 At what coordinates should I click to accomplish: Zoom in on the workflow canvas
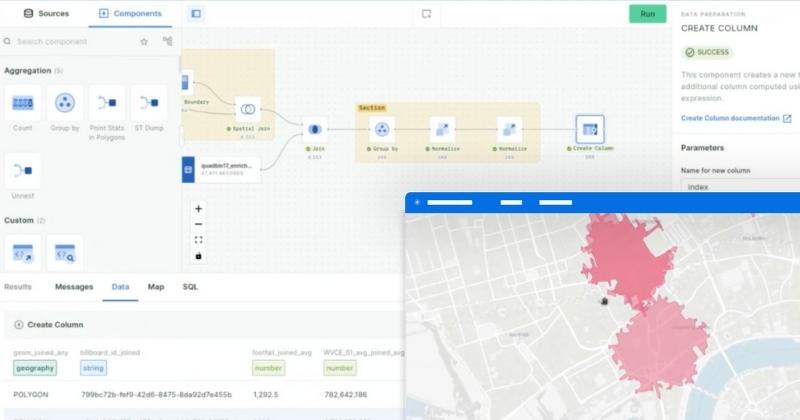(x=198, y=209)
